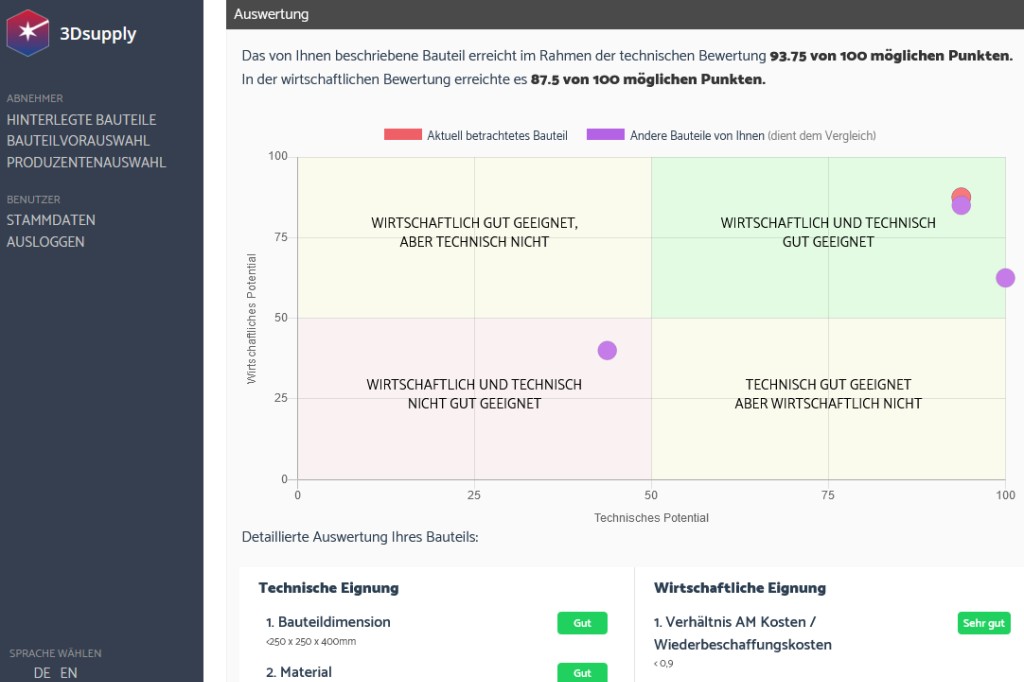1024x682 pixels.
Task: Select the red current-part data point
Action: coord(961,195)
